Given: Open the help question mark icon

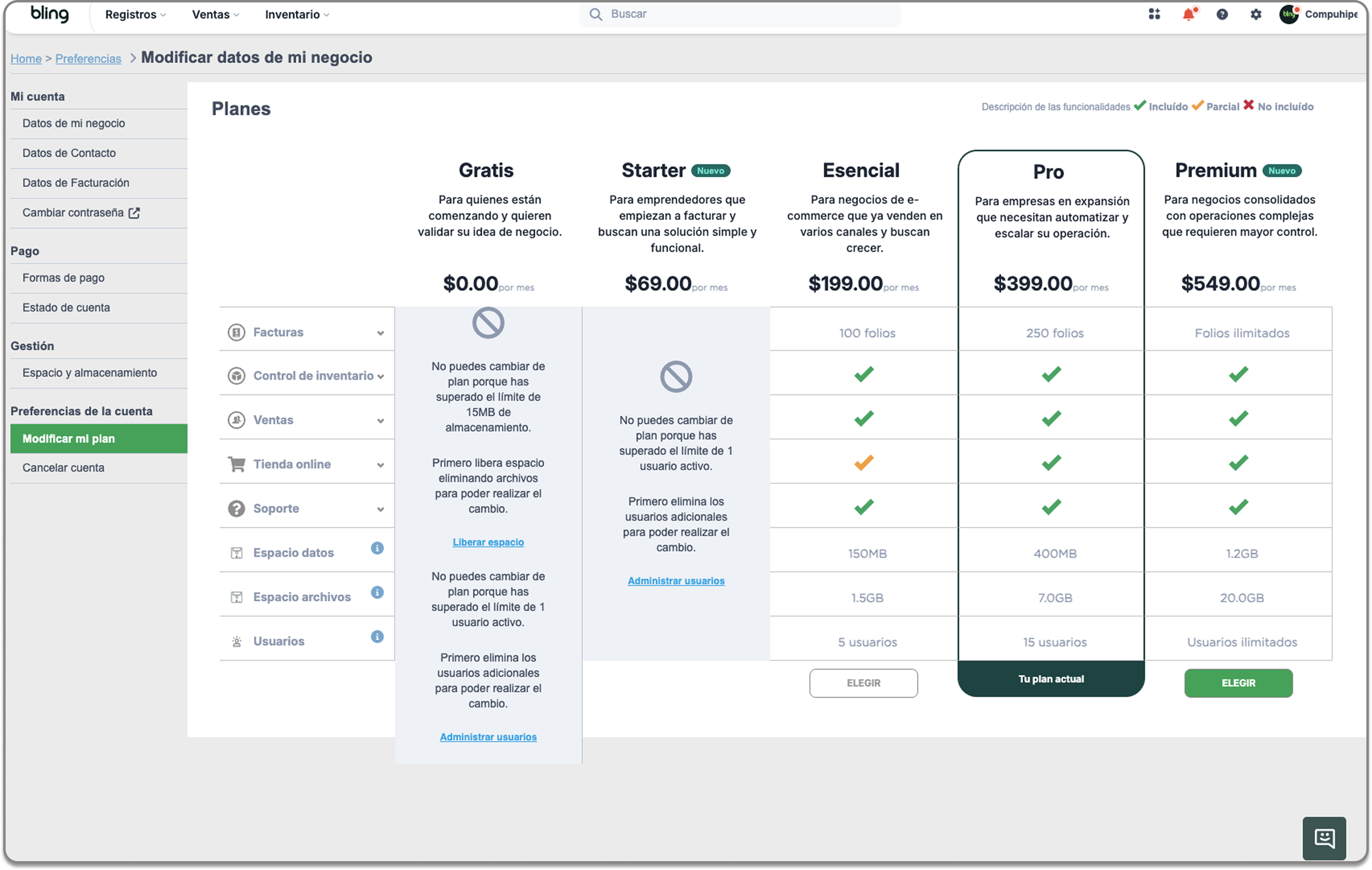Looking at the screenshot, I should tap(1222, 14).
